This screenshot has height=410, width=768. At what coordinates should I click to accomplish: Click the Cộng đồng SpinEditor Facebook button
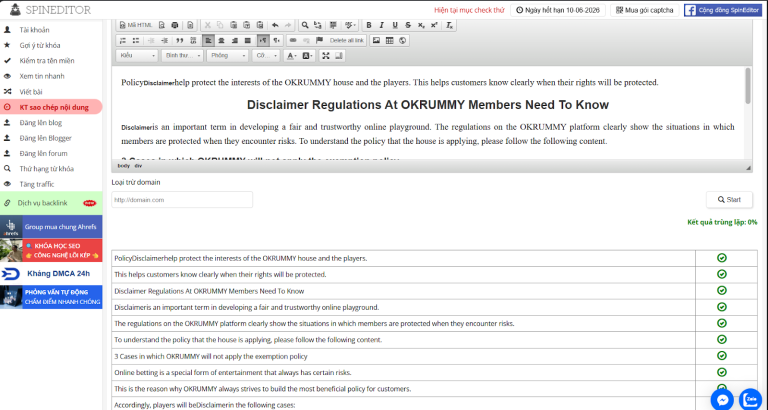[x=722, y=10]
